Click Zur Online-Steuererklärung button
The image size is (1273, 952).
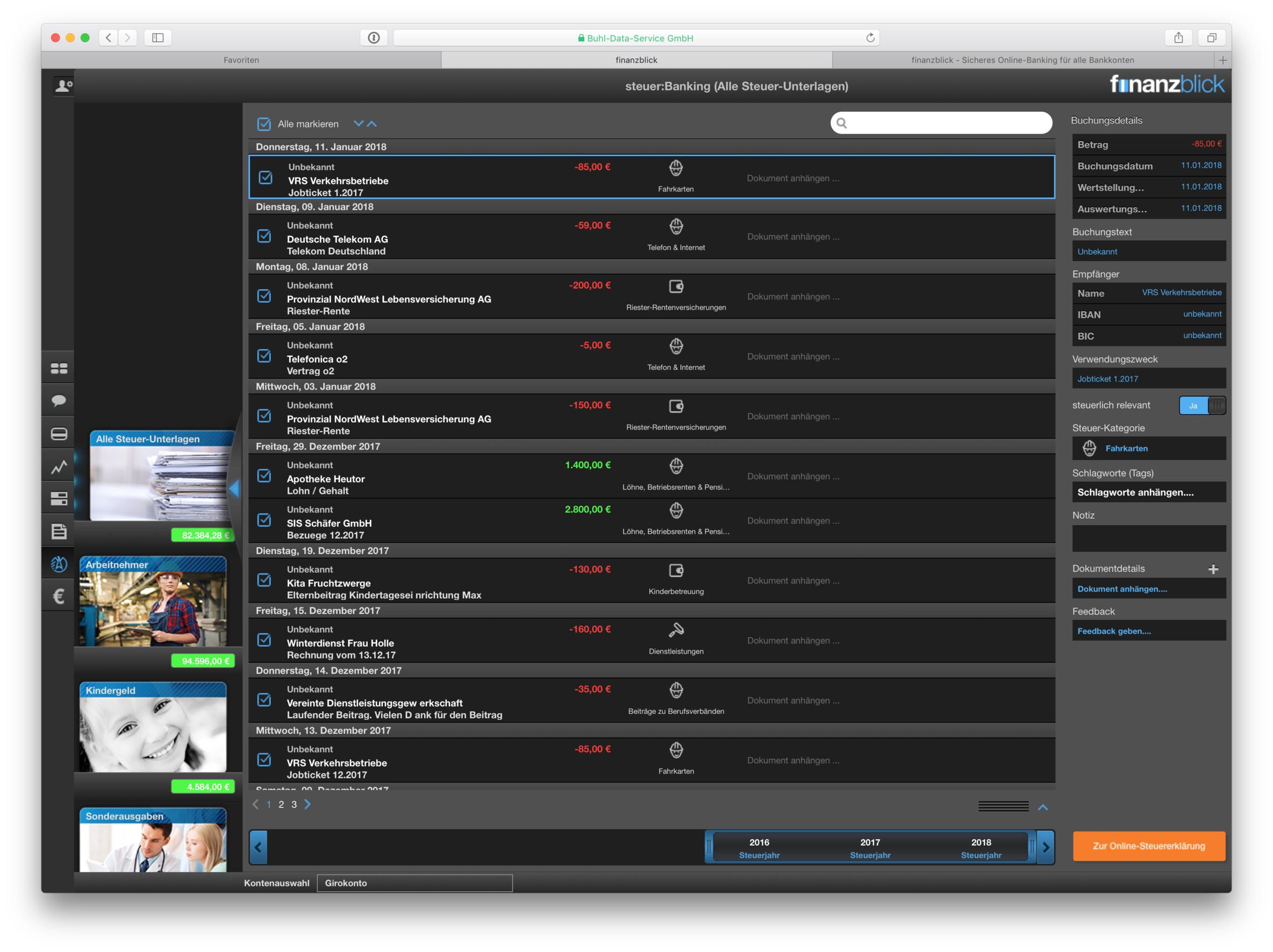[1148, 846]
